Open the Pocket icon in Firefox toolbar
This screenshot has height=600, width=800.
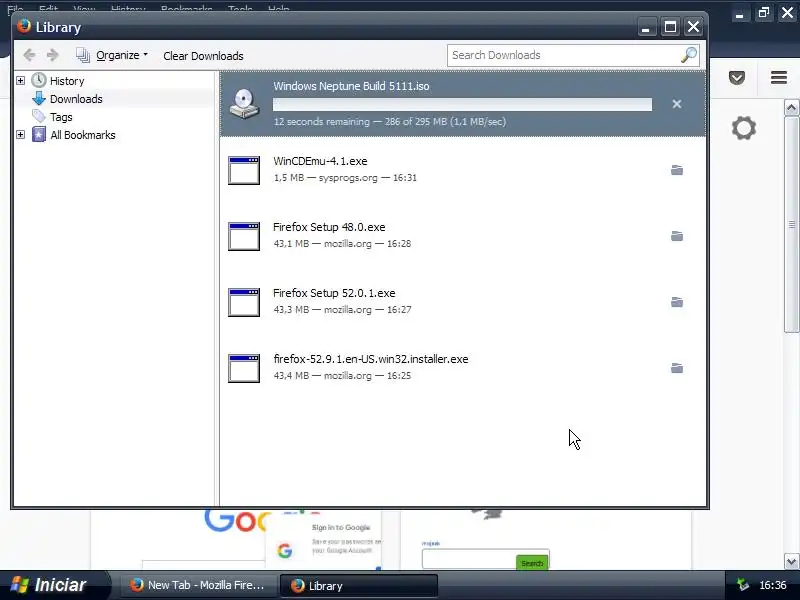click(737, 78)
